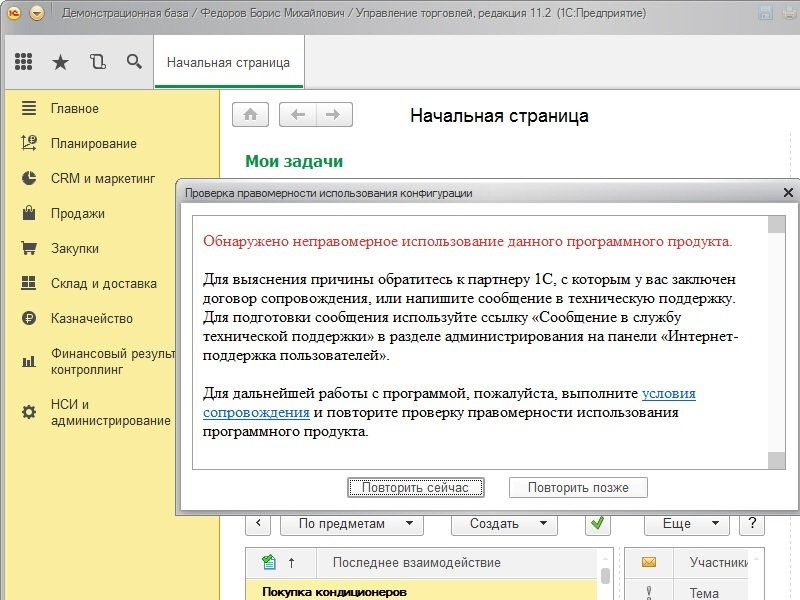
Task: Click the green checkmark button
Action: 598,523
